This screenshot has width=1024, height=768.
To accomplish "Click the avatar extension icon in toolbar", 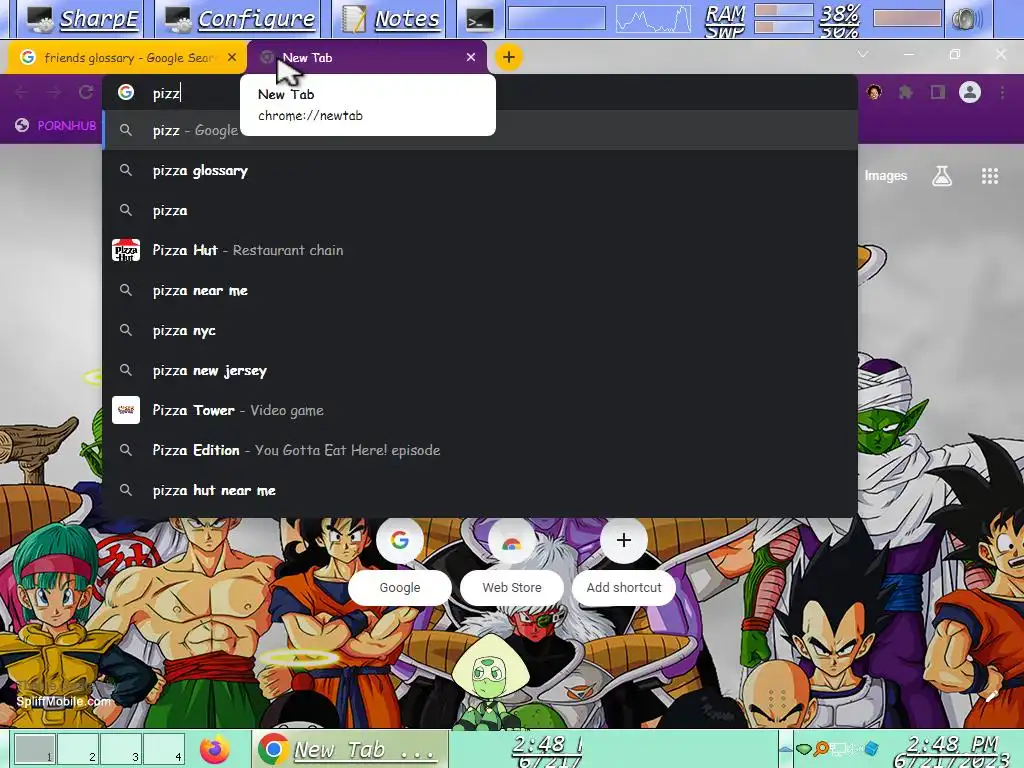I will tap(874, 92).
